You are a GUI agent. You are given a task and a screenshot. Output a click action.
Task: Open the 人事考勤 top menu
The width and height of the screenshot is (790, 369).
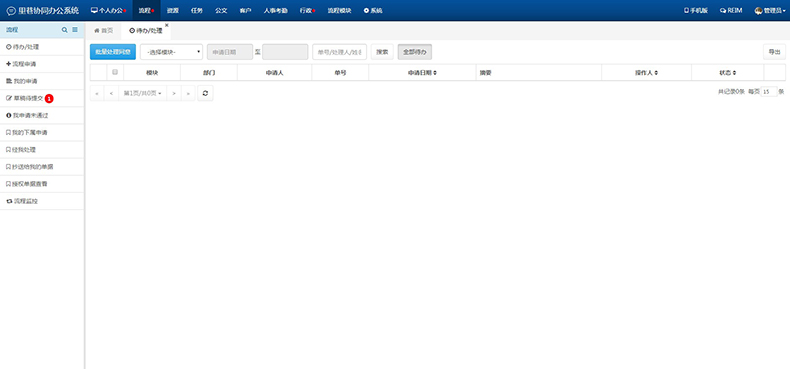point(276,10)
